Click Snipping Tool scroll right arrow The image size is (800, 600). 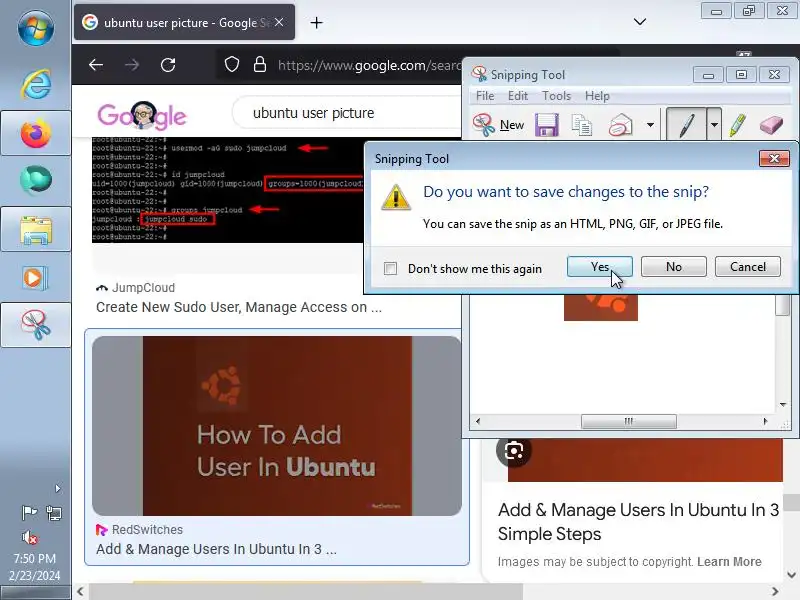pos(765,421)
